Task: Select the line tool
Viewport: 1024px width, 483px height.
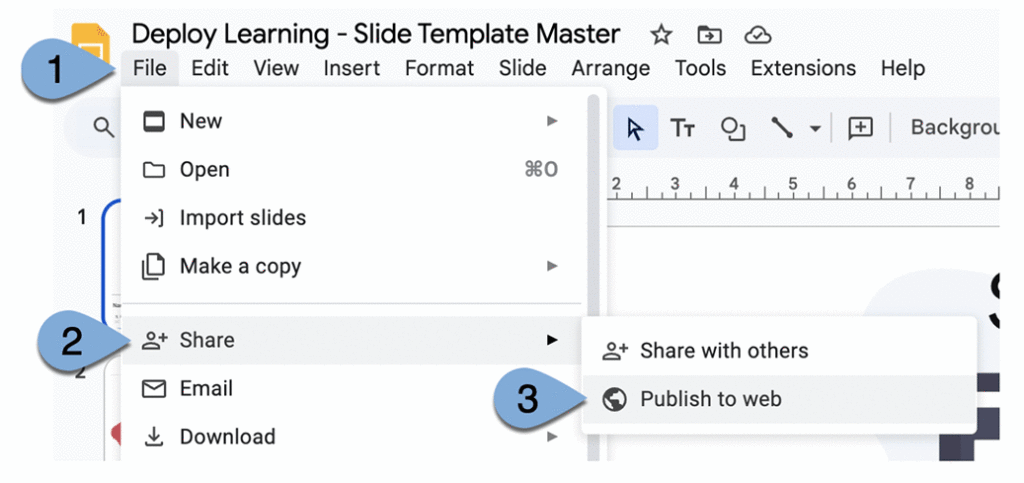Action: coord(782,128)
